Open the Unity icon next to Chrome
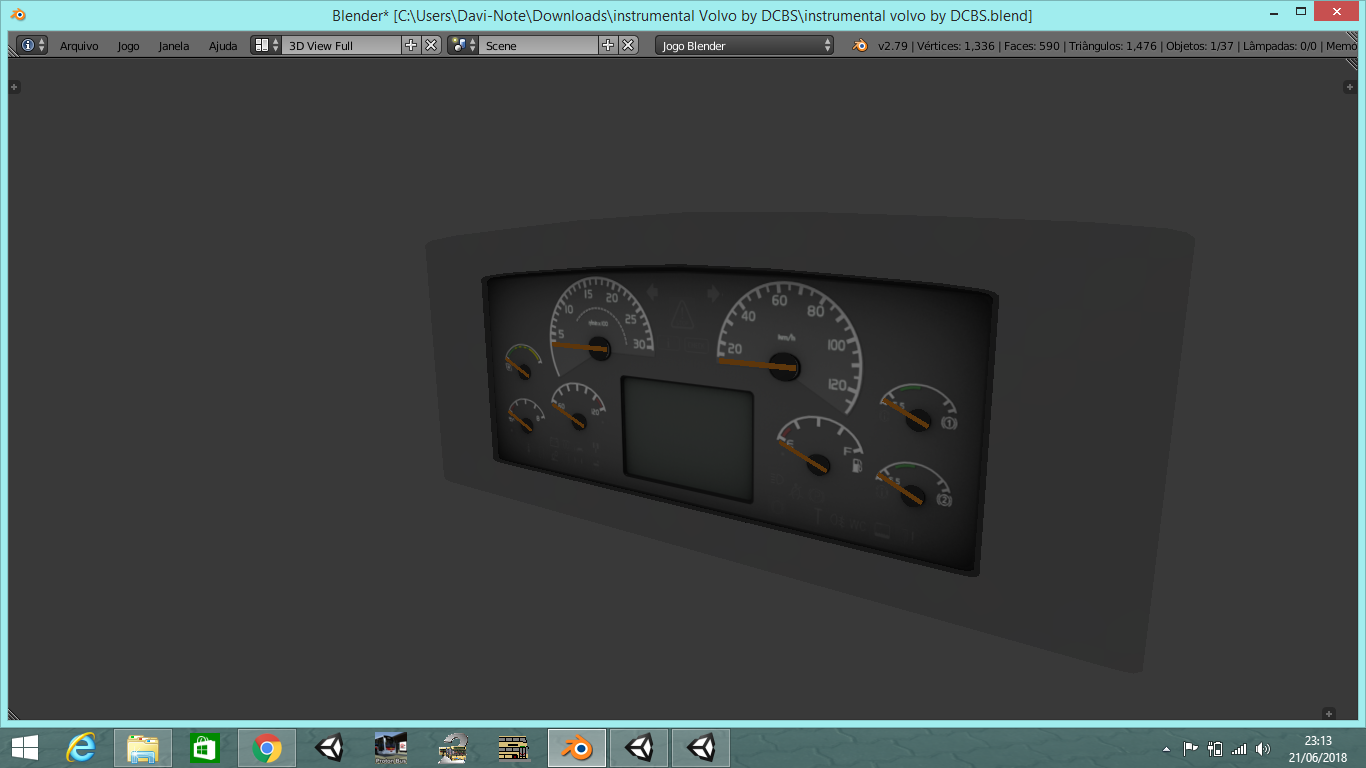Viewport: 1366px width, 768px height. click(x=329, y=747)
